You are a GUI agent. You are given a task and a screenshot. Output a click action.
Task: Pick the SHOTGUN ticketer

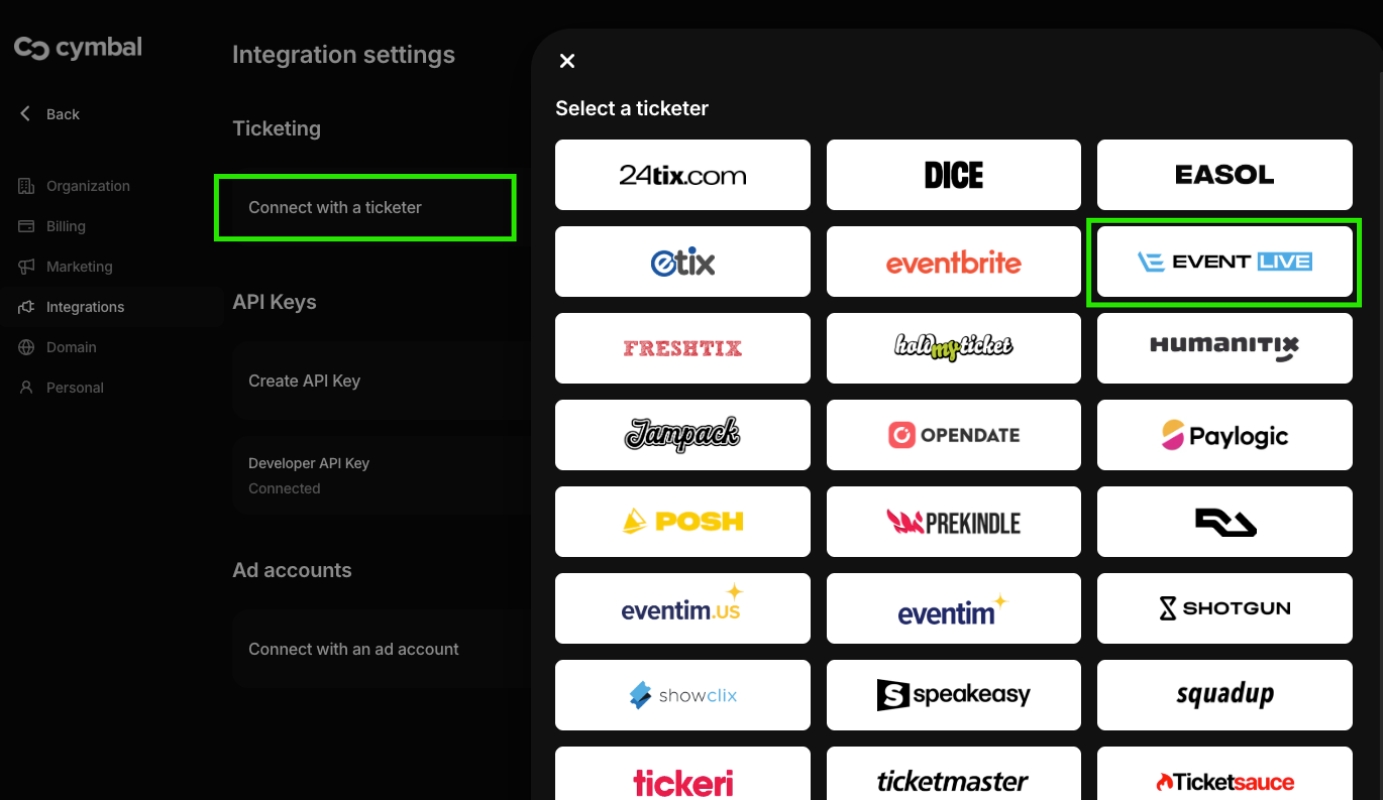(x=1224, y=608)
